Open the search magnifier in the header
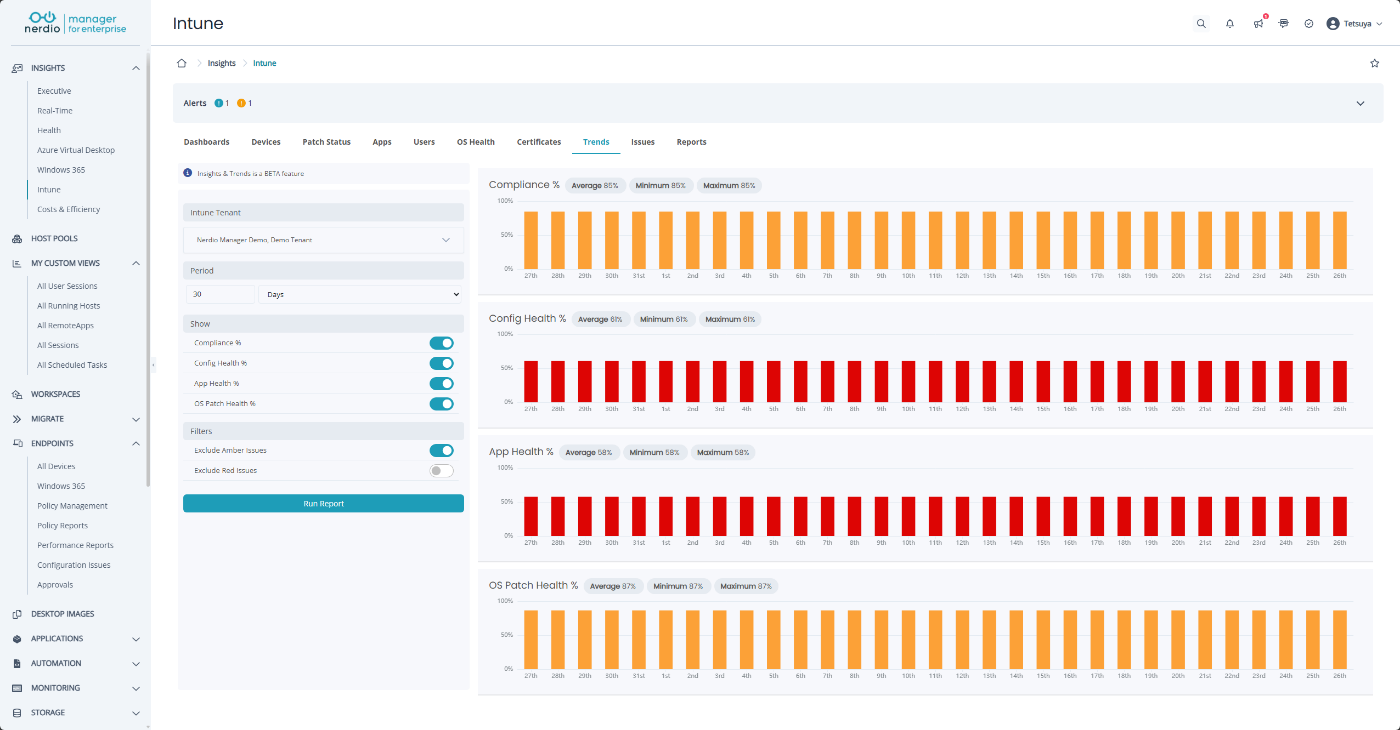Image resolution: width=1400 pixels, height=730 pixels. [x=1201, y=24]
